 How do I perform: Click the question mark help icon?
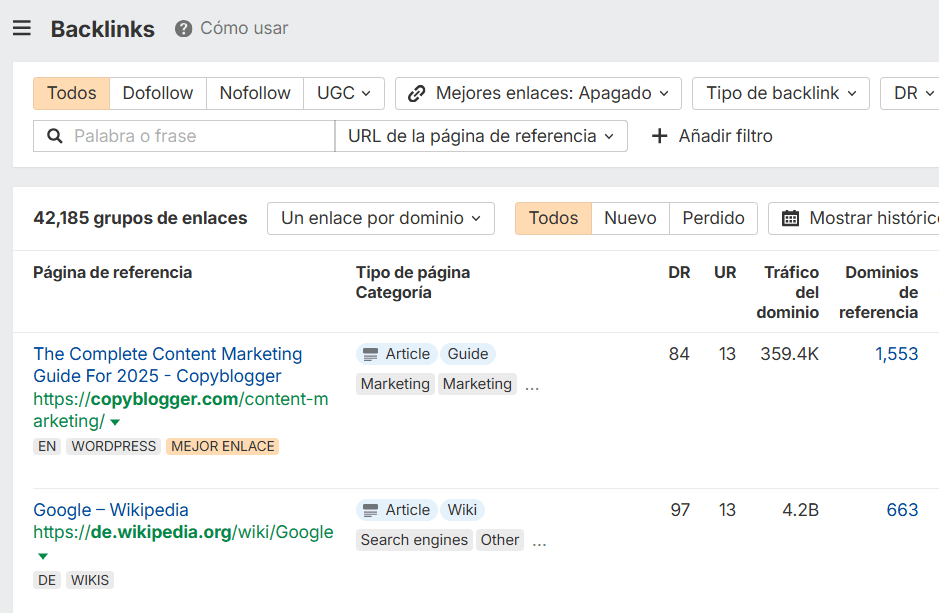[183, 29]
